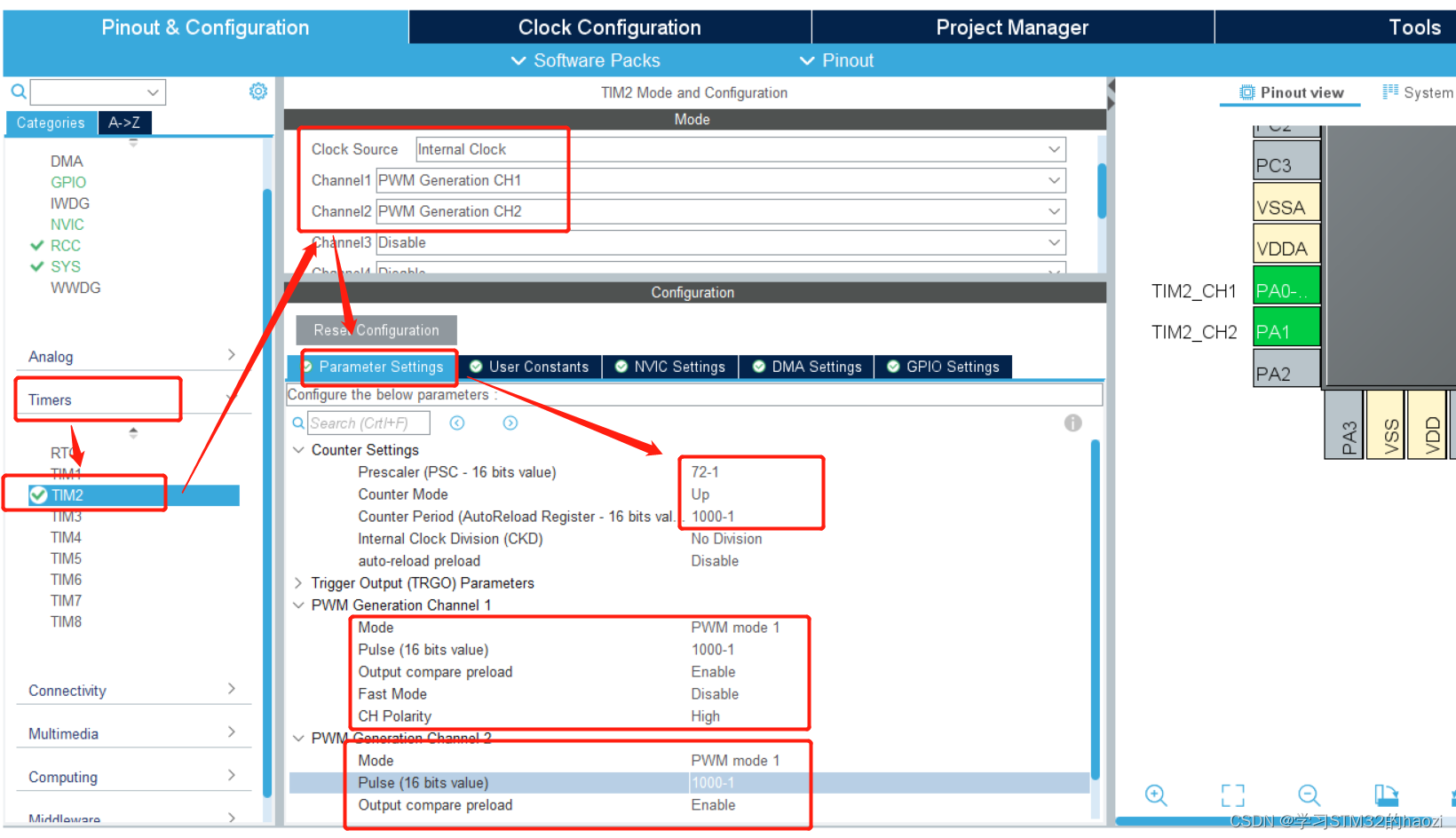Switch to Pinout view

click(x=1291, y=92)
